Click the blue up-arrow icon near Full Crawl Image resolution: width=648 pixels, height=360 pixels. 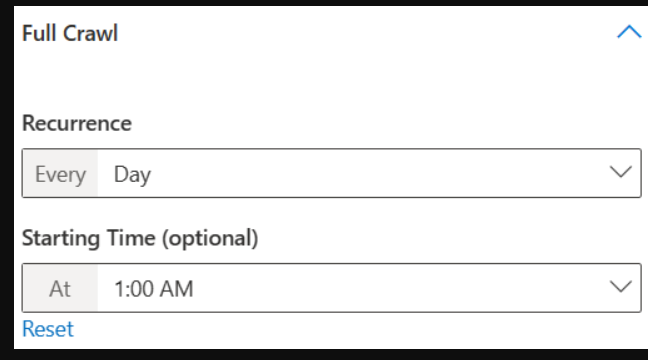click(629, 32)
